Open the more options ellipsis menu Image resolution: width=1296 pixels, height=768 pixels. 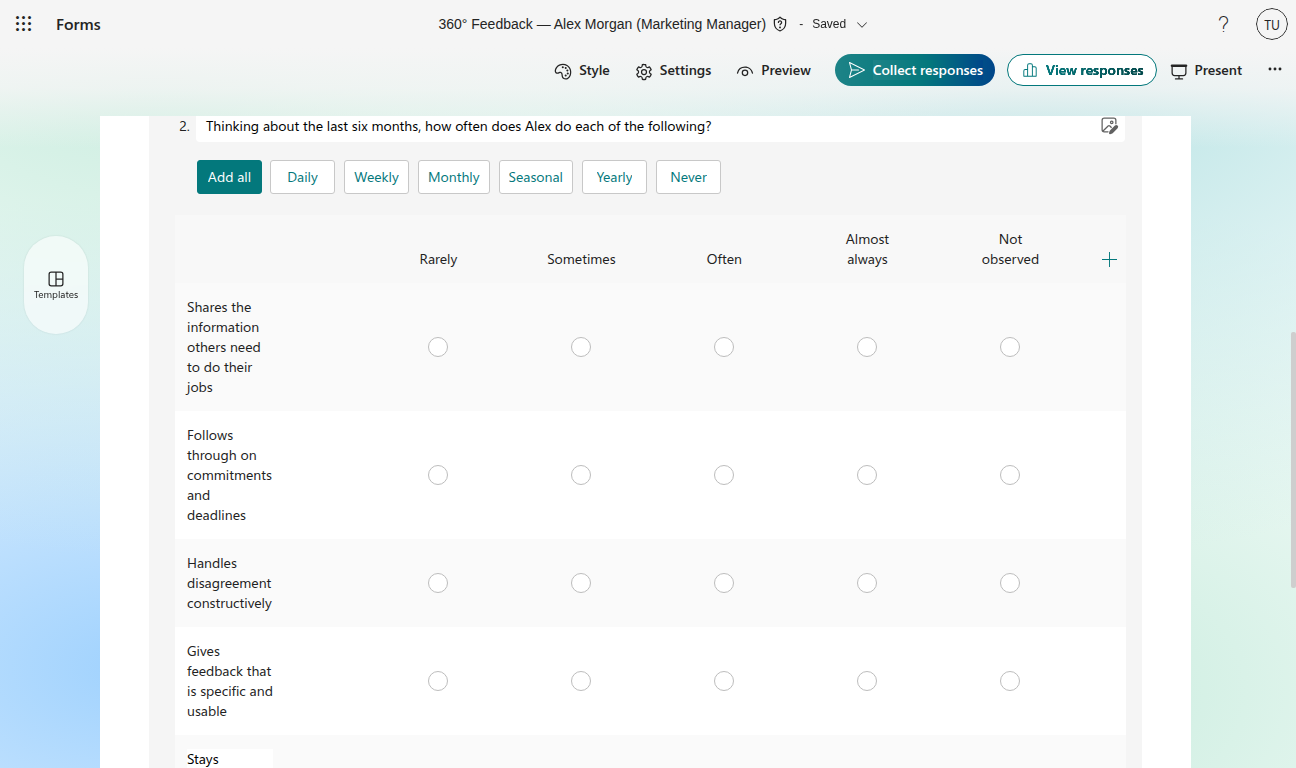1275,70
